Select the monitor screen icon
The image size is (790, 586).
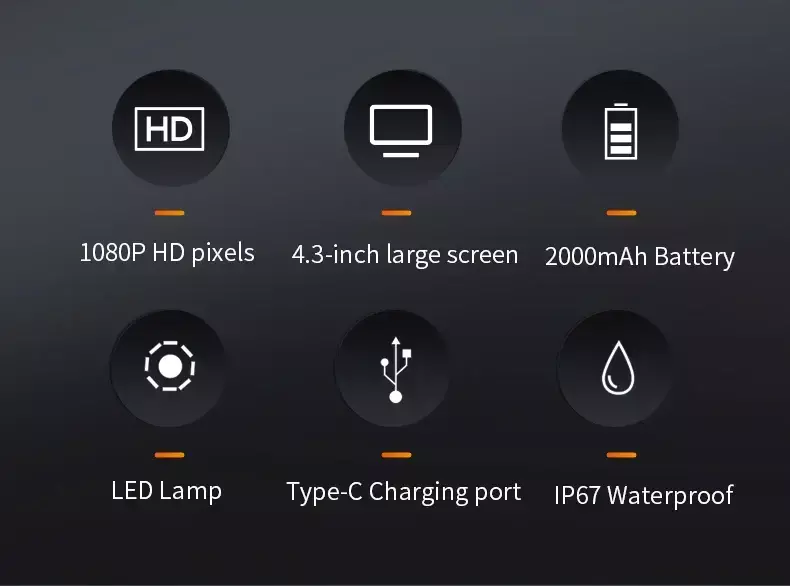pos(401,131)
